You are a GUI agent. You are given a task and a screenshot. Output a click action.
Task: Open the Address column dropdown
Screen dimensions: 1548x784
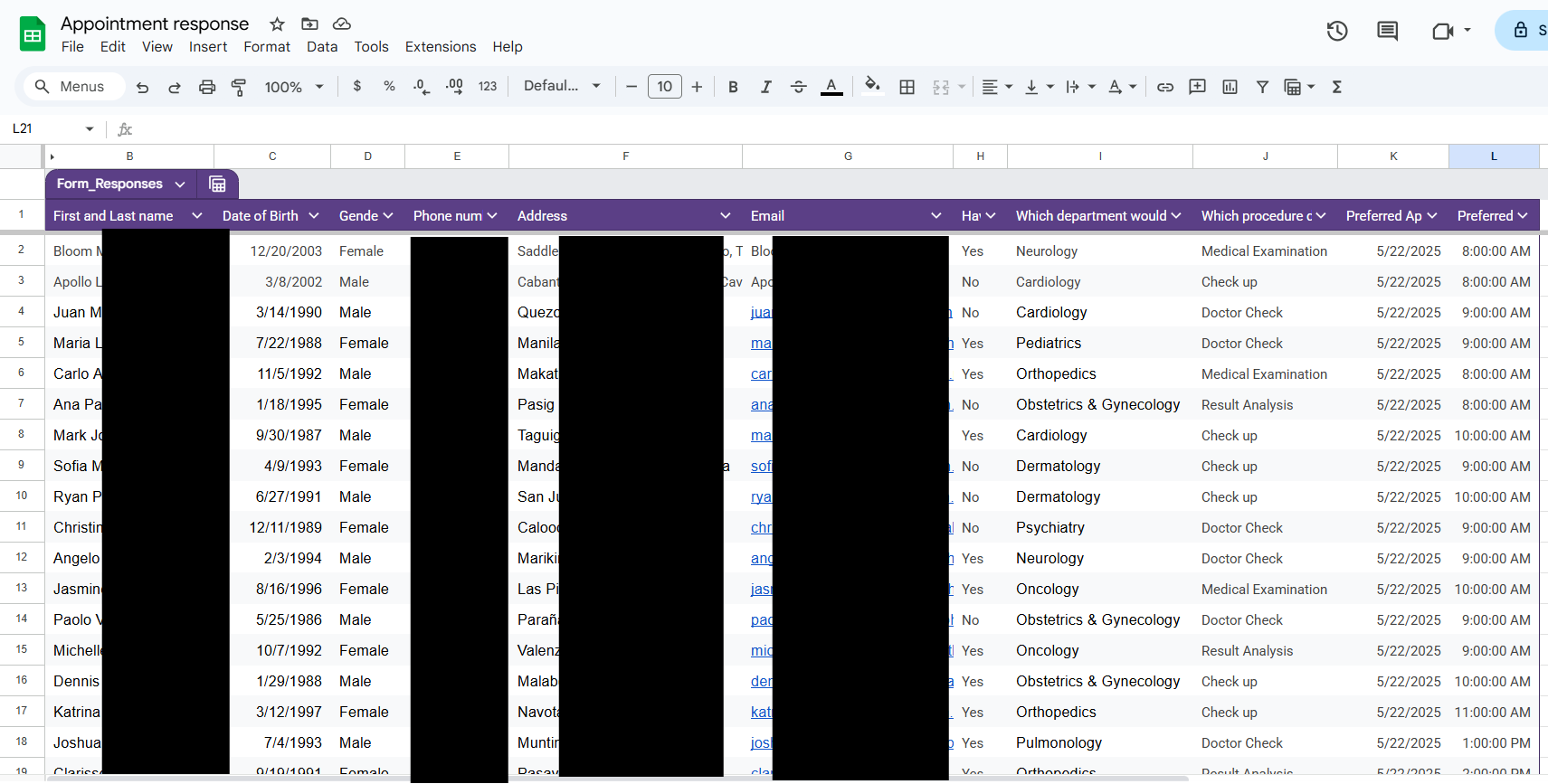click(726, 216)
